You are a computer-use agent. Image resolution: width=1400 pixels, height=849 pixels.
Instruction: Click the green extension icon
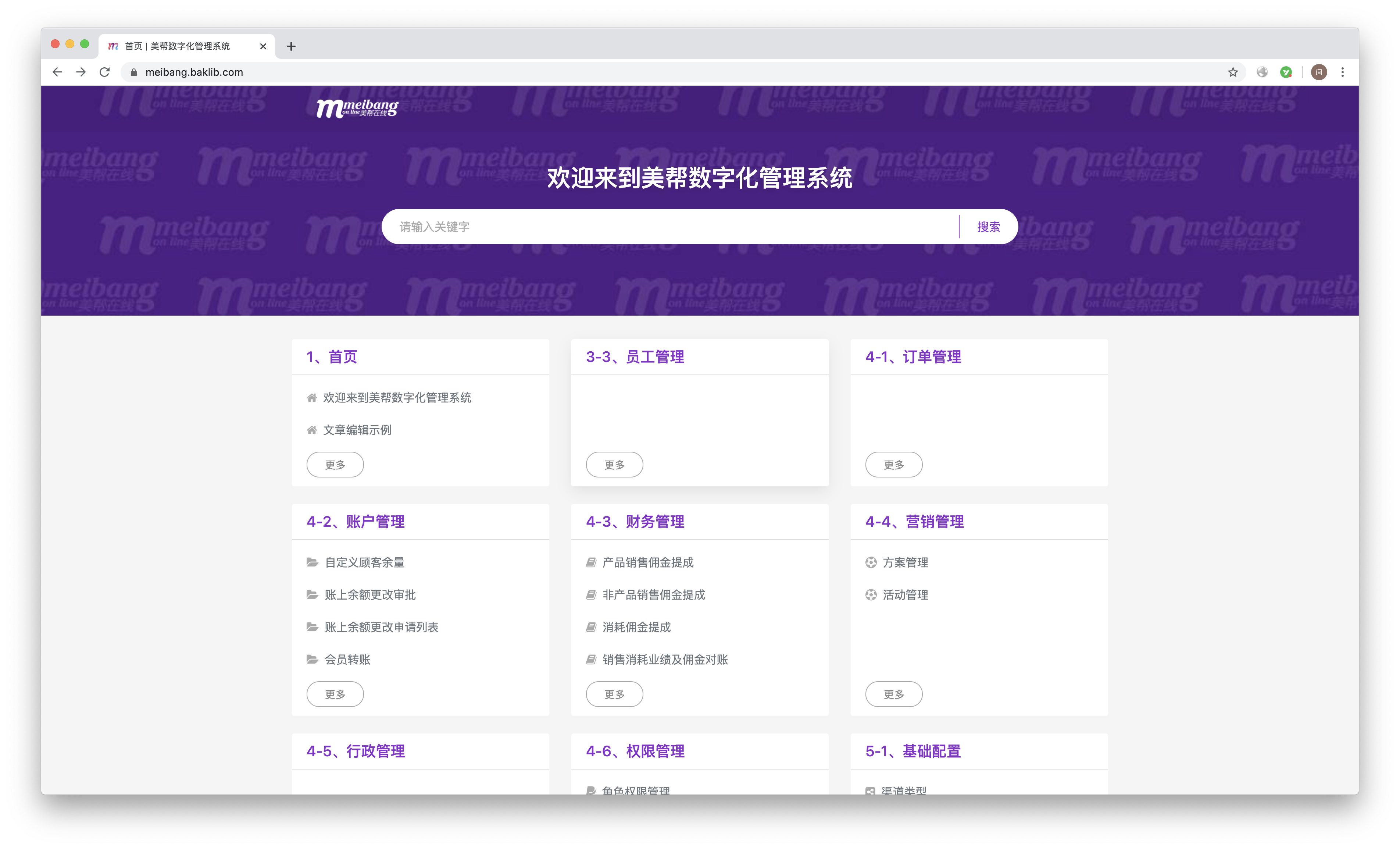click(x=1286, y=72)
